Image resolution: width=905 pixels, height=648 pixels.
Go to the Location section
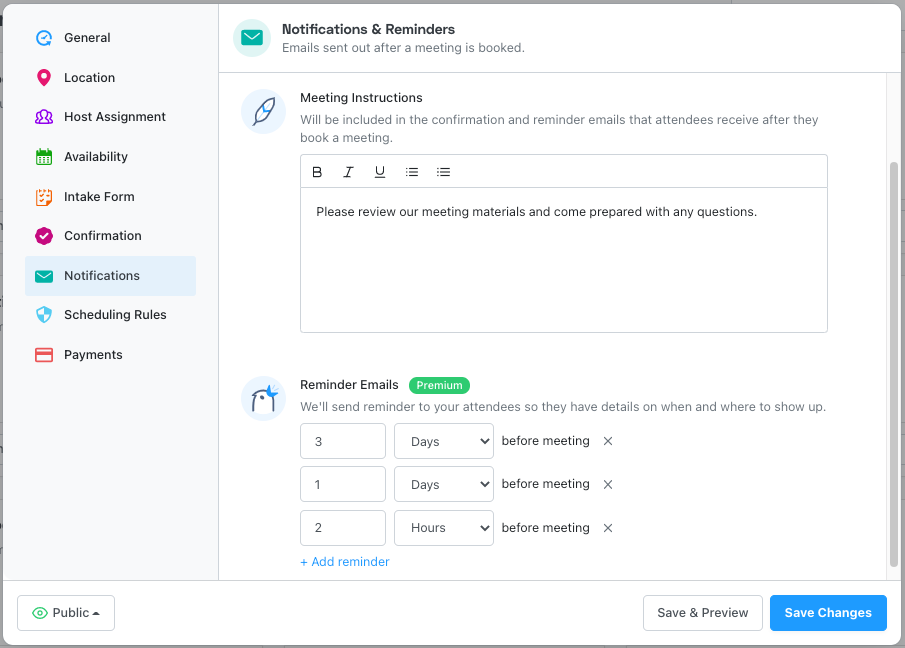click(x=110, y=77)
